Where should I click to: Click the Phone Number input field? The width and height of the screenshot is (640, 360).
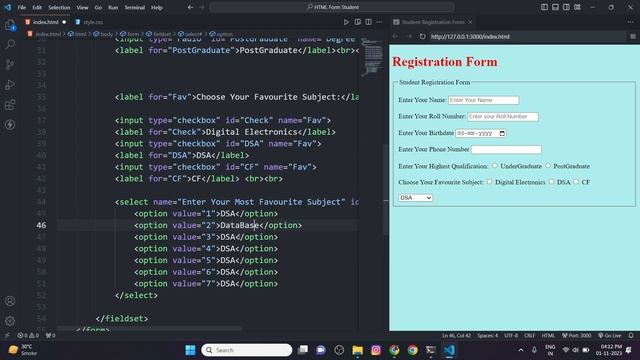pyautogui.click(x=506, y=149)
